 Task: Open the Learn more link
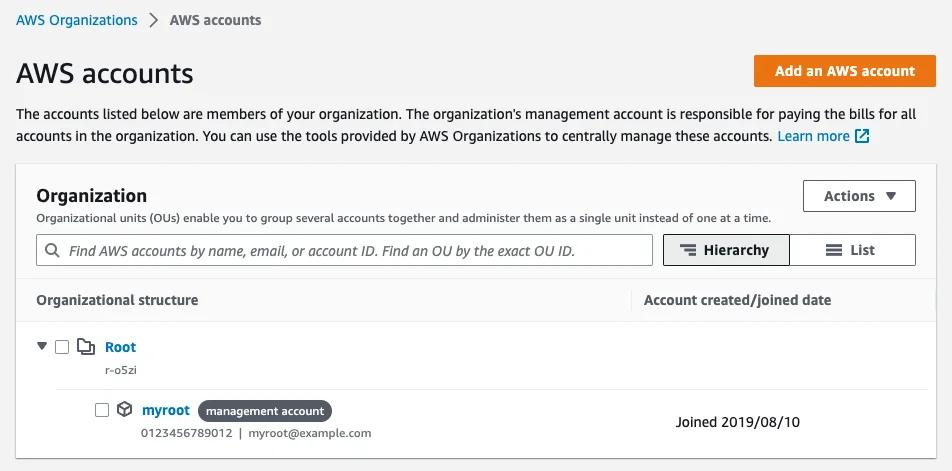[x=813, y=136]
